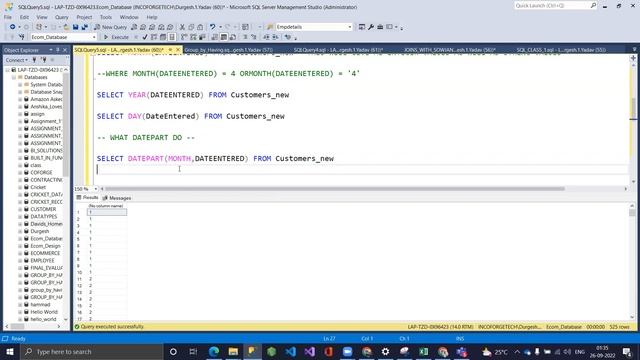This screenshot has width=640, height=360.
Task: Expand the COFORGE database node
Action: [x=20, y=173]
